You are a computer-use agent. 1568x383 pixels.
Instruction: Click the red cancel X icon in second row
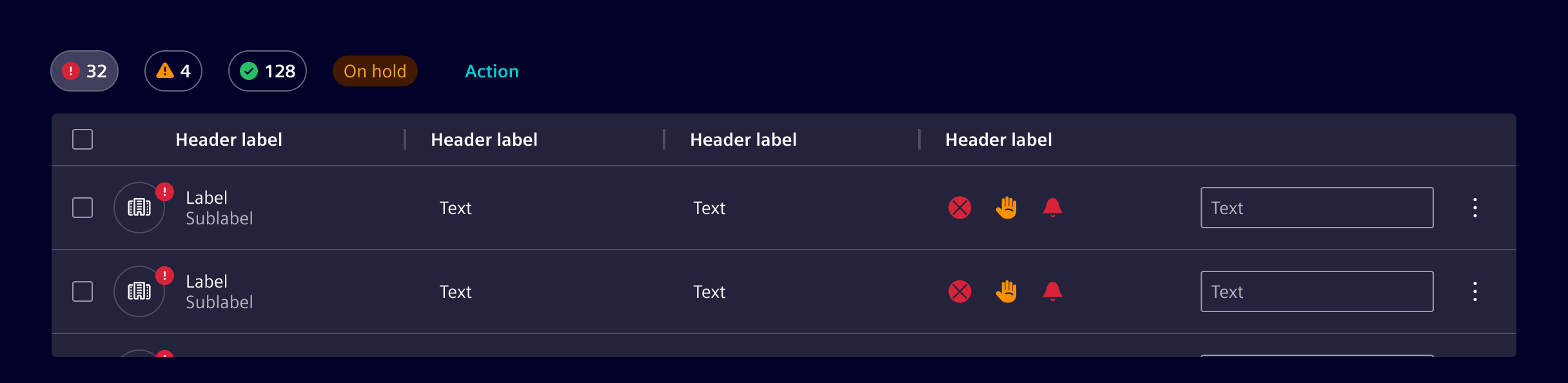pyautogui.click(x=959, y=291)
